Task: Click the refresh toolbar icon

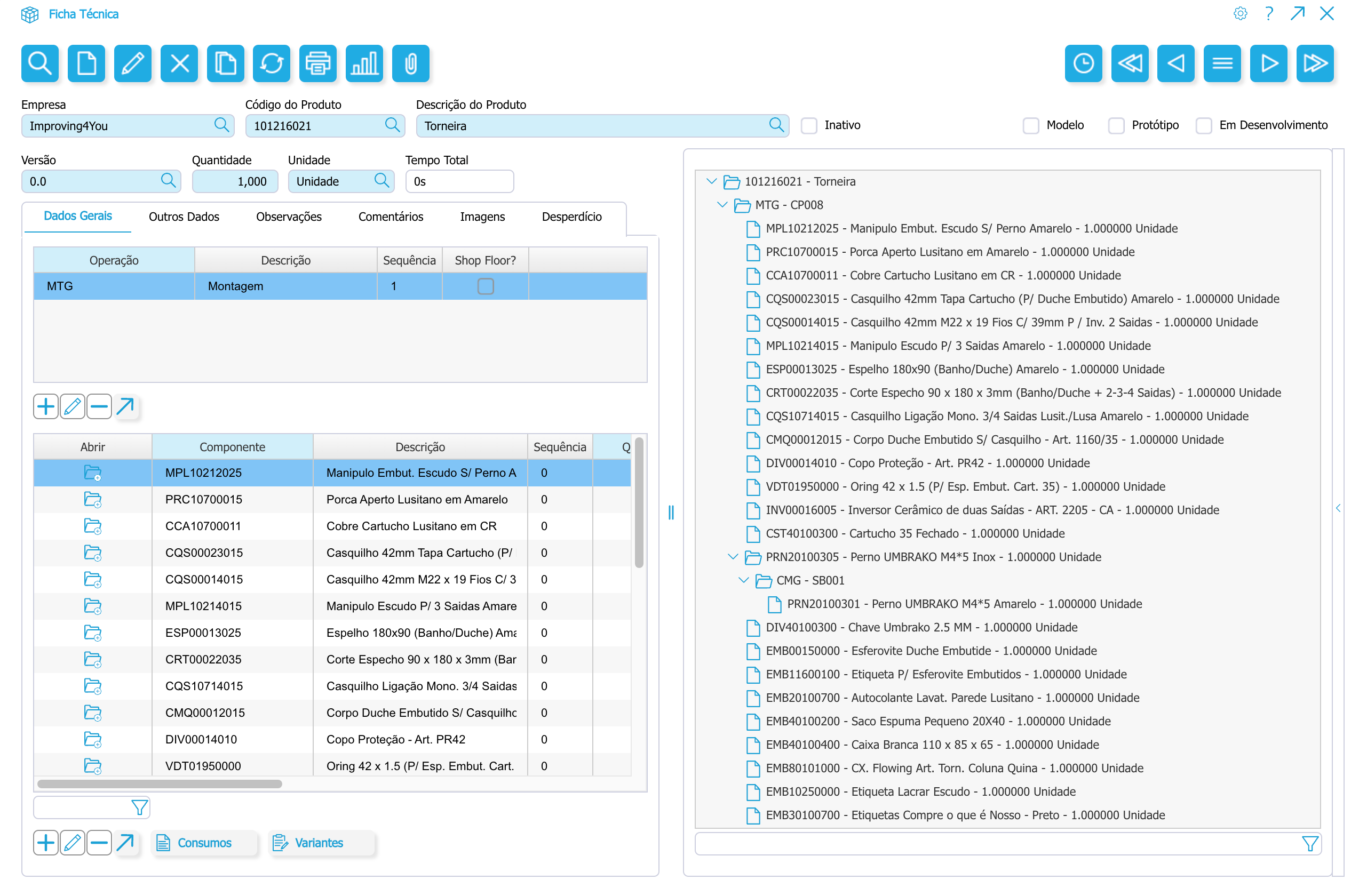Action: (272, 63)
